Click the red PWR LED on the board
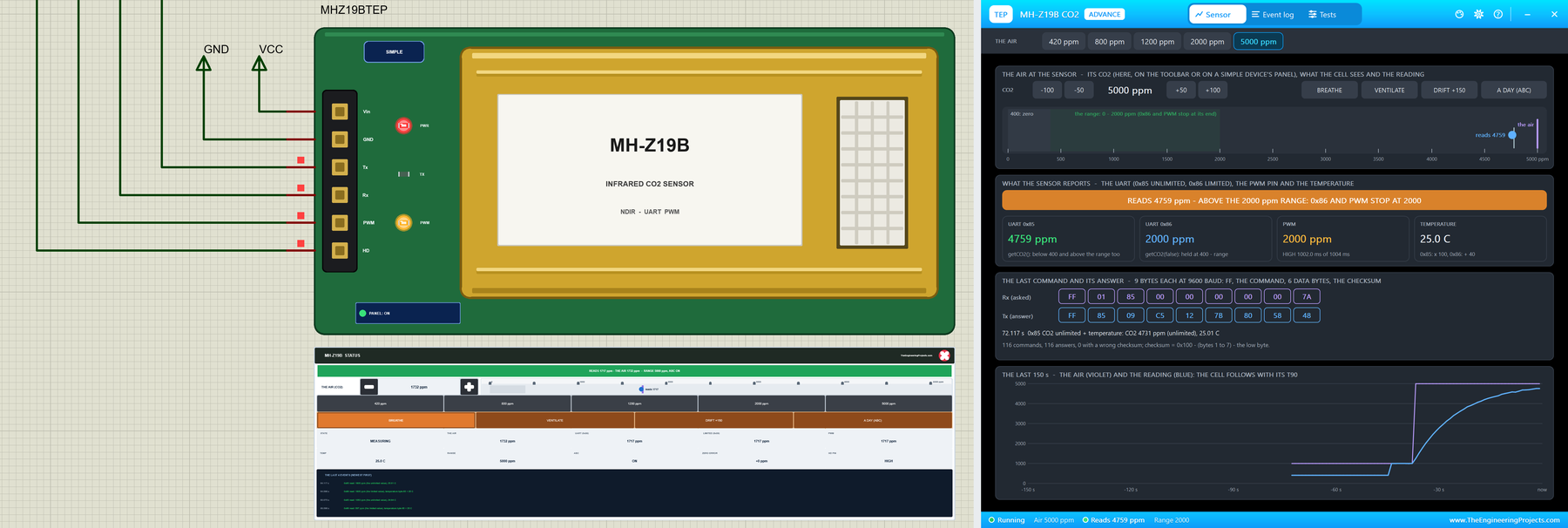Screen dimensions: 1568x528 tap(403, 125)
